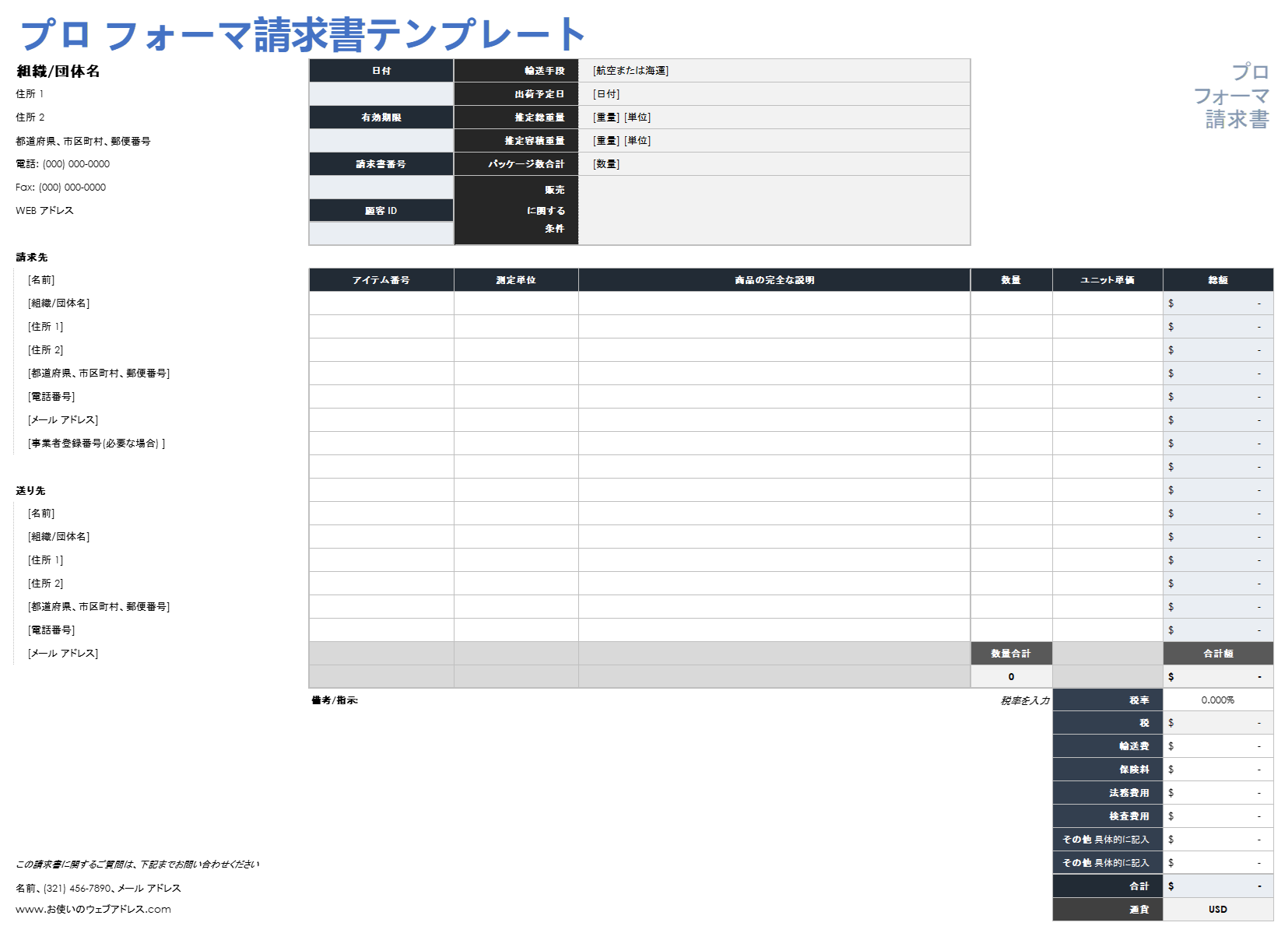1288x933 pixels.
Task: Click the 法務費用 label cell
Action: pos(1107,793)
